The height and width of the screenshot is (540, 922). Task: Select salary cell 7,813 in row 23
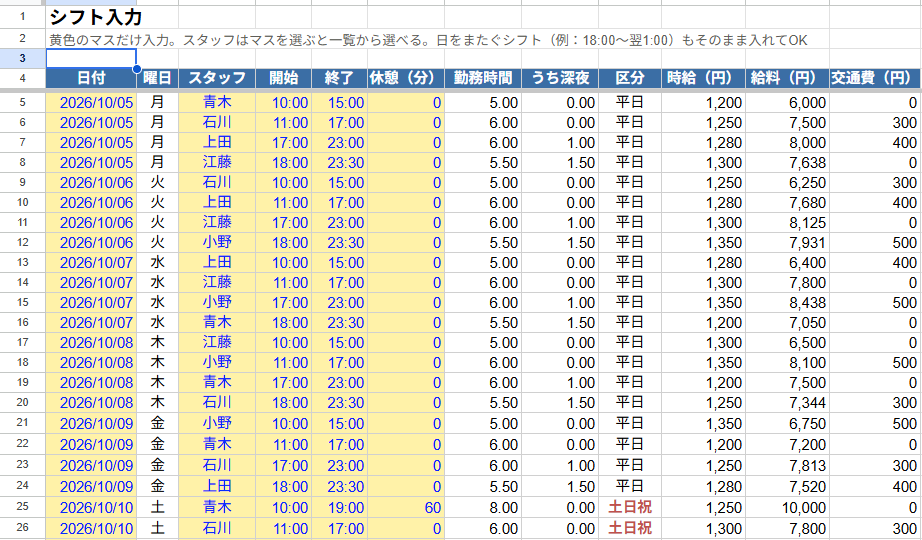[x=787, y=465]
